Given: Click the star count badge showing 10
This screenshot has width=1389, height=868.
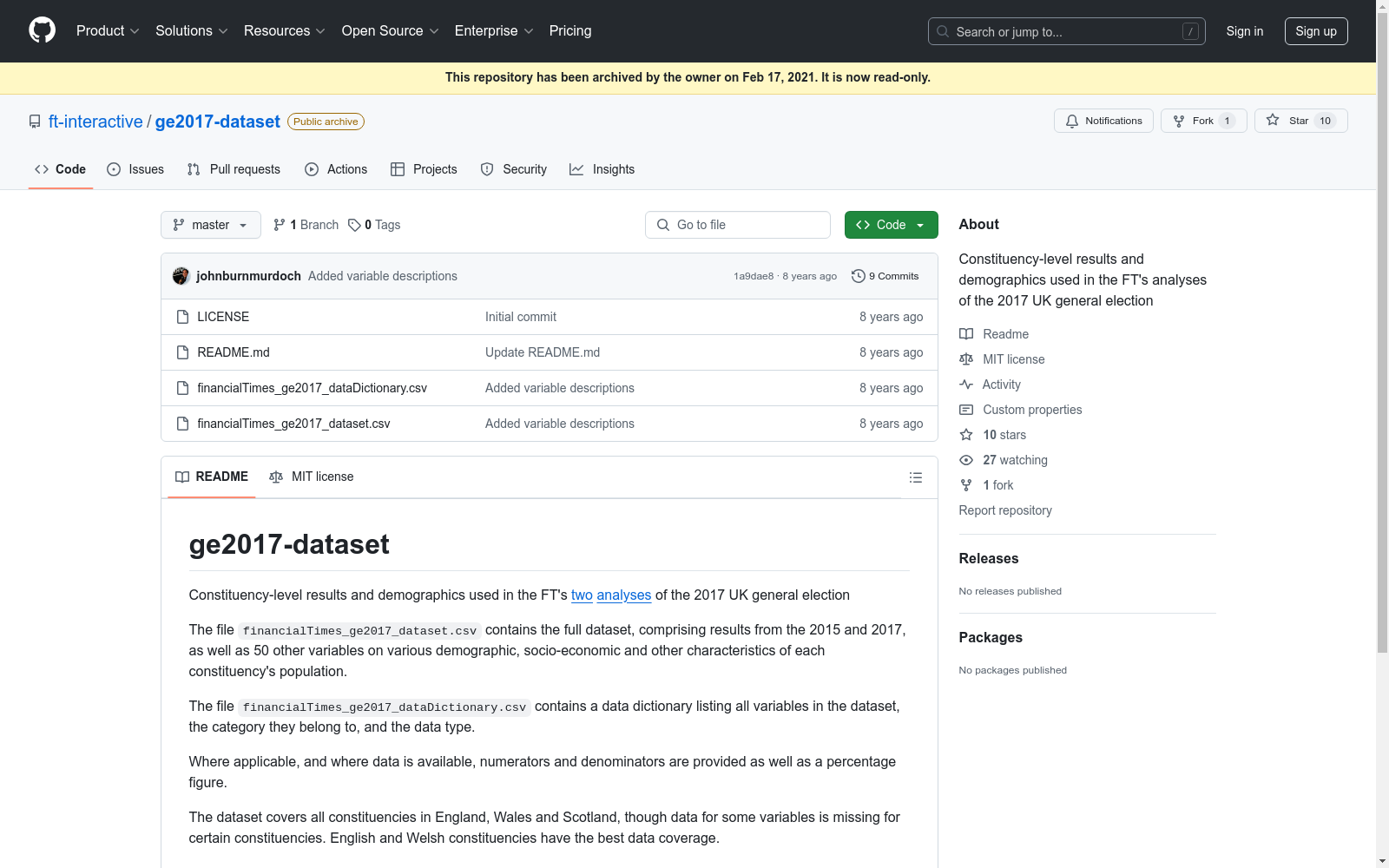Looking at the screenshot, I should tap(1325, 121).
